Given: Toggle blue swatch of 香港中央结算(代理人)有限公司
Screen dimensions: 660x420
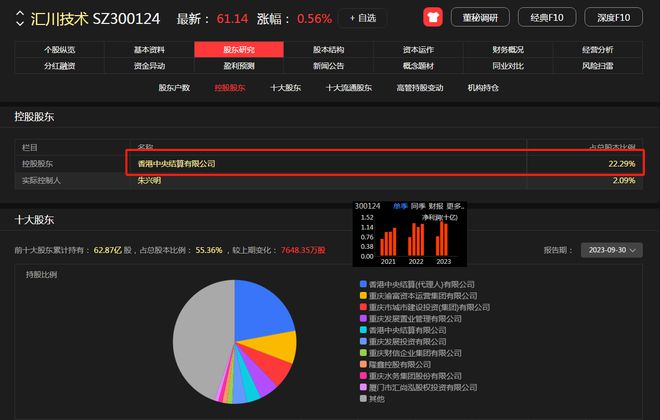Looking at the screenshot, I should coord(363,284).
